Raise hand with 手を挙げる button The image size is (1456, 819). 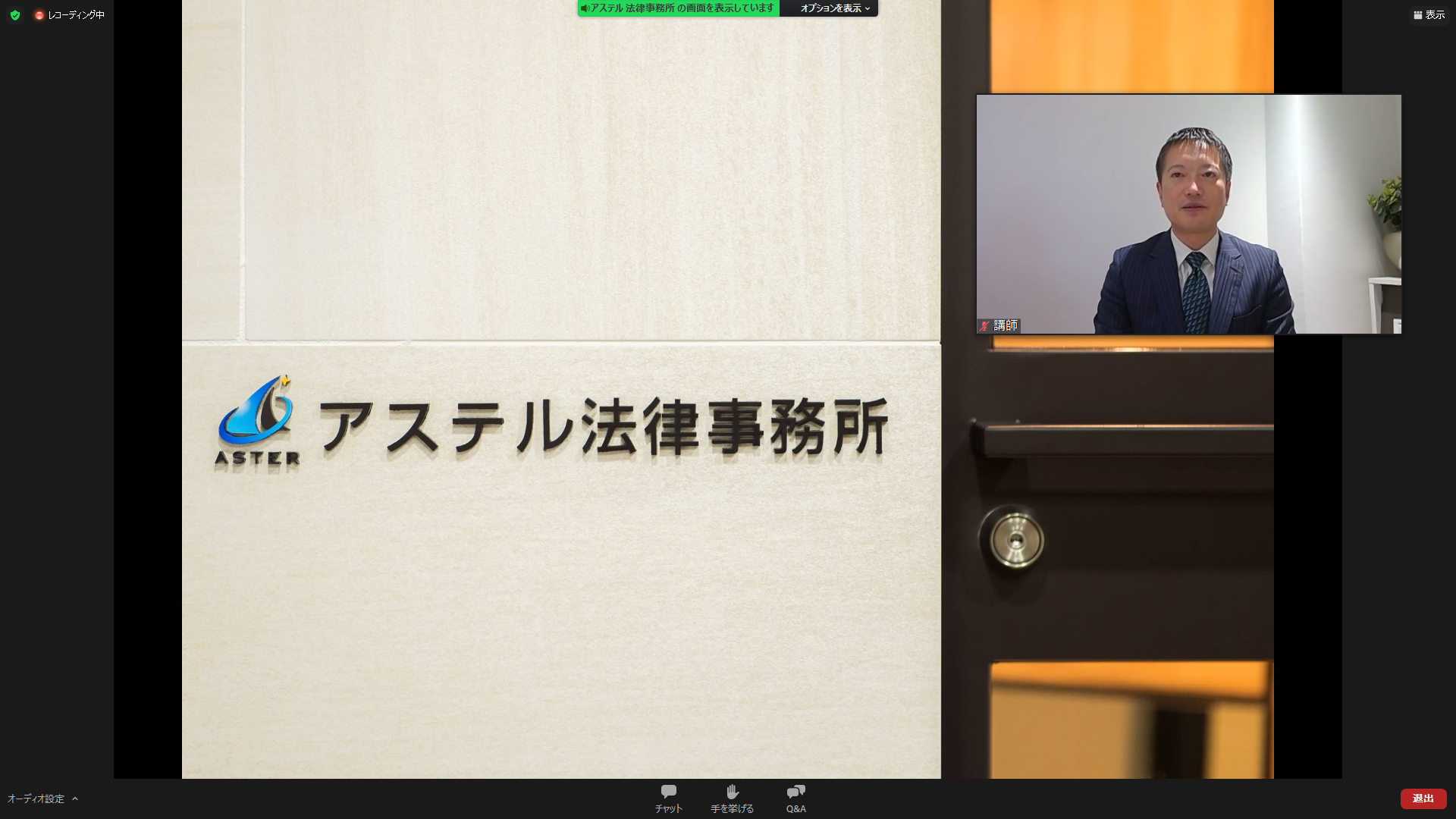732,799
